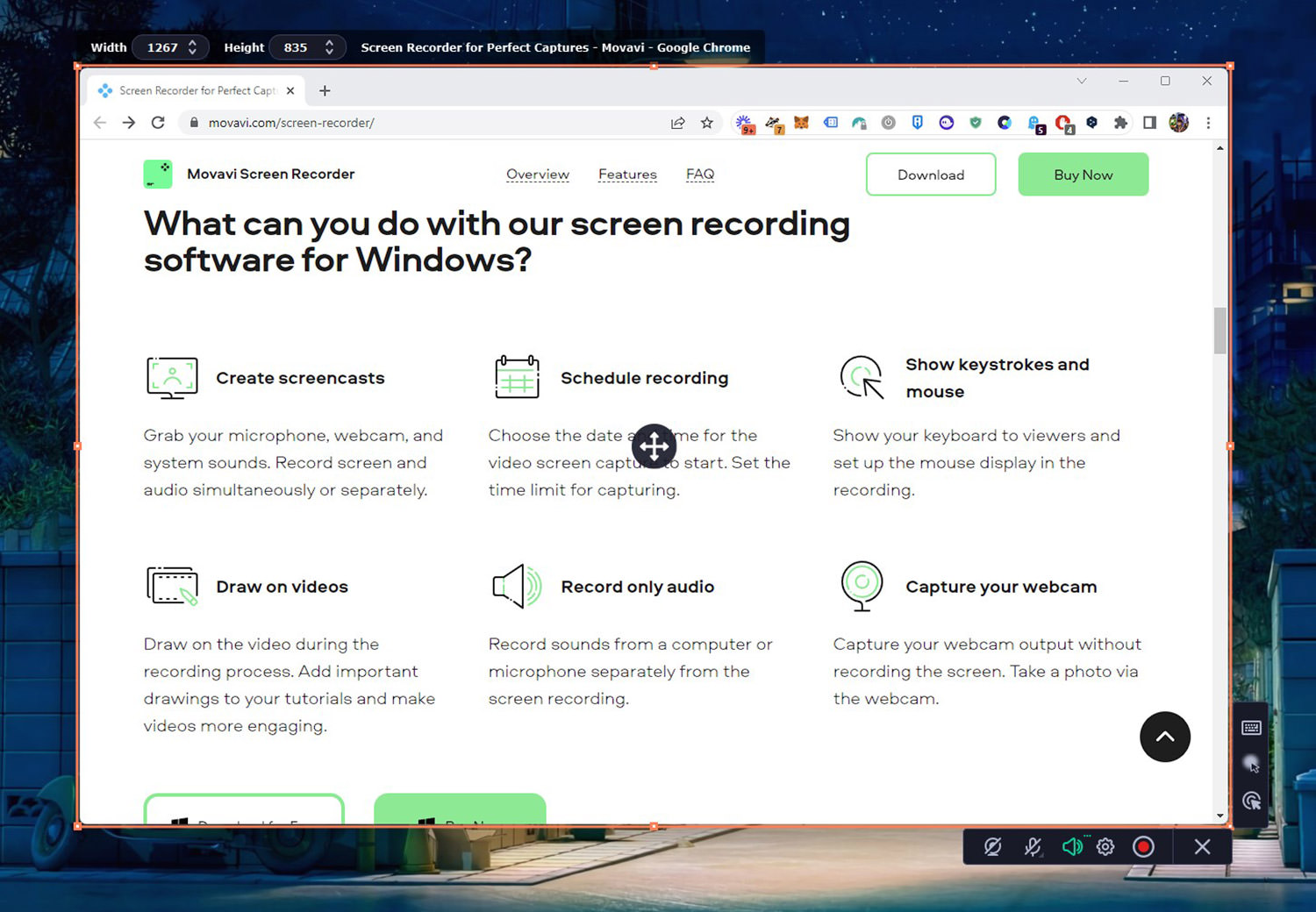Go forward in Chrome
Image resolution: width=1316 pixels, height=912 pixels.
[x=129, y=123]
